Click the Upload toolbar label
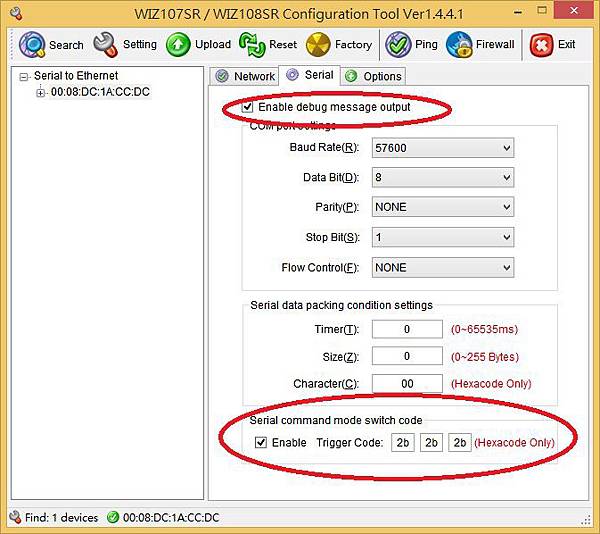This screenshot has width=600, height=534. [x=213, y=44]
